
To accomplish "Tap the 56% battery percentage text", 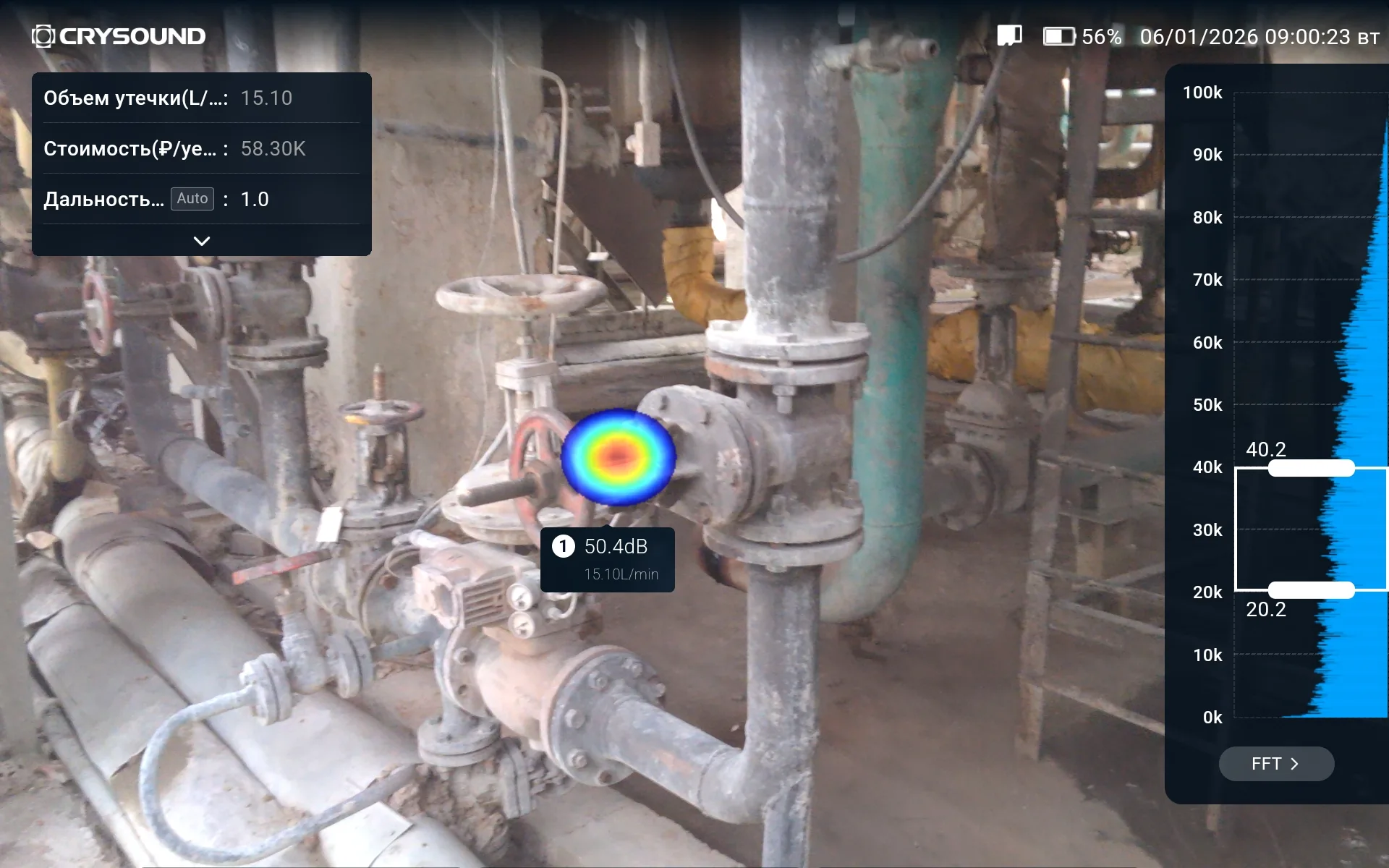I will [x=1101, y=37].
